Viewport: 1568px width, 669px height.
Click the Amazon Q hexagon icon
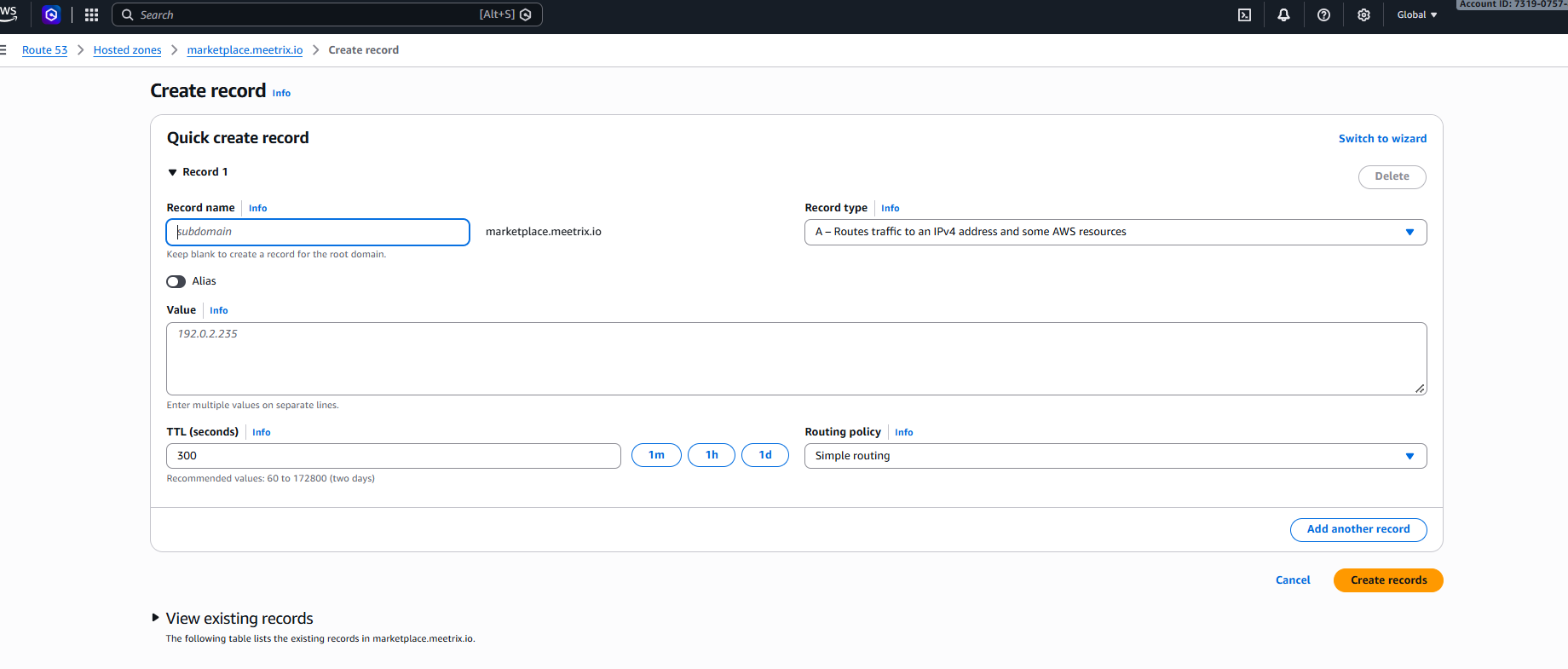pos(51,14)
